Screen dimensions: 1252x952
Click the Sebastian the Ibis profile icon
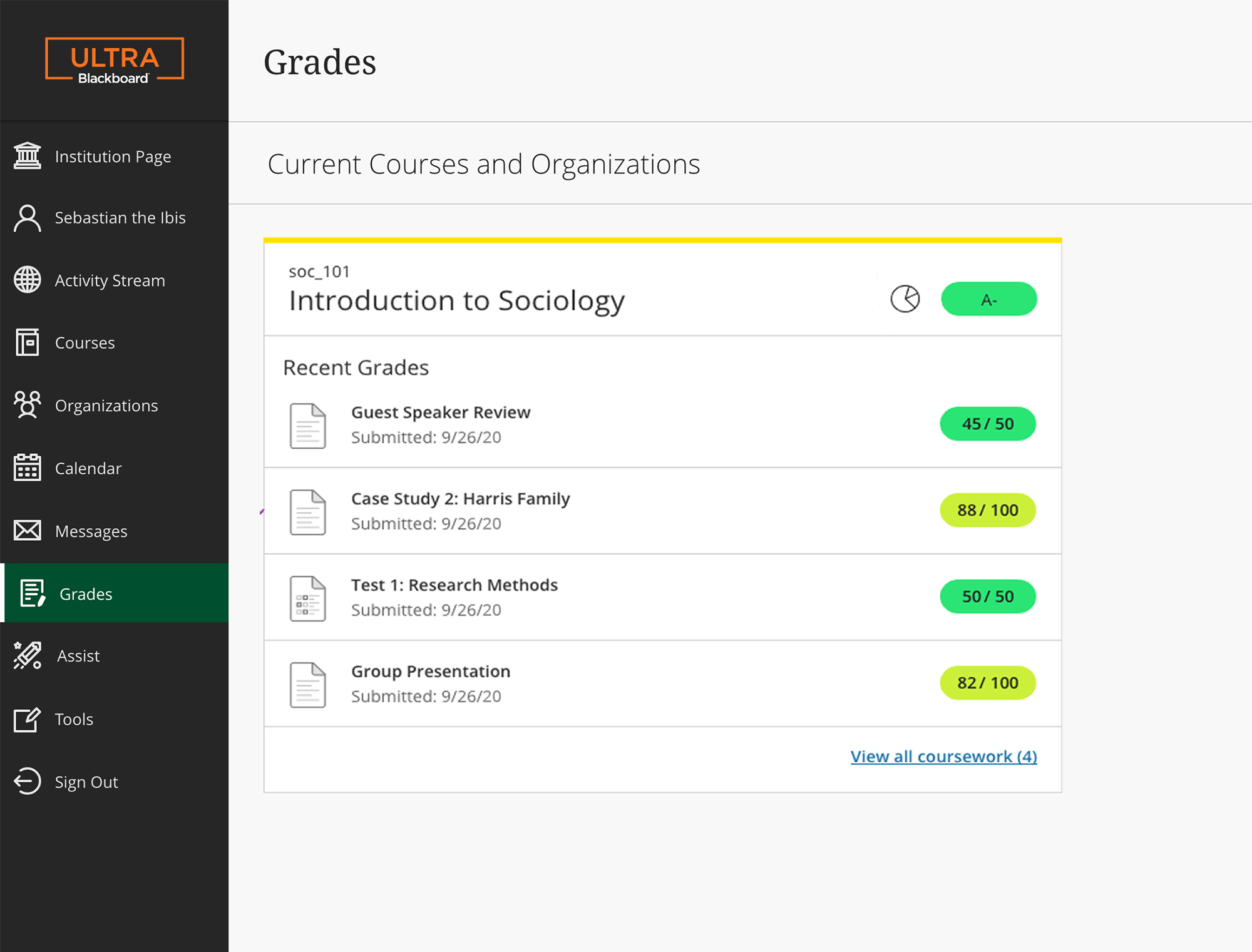point(28,218)
